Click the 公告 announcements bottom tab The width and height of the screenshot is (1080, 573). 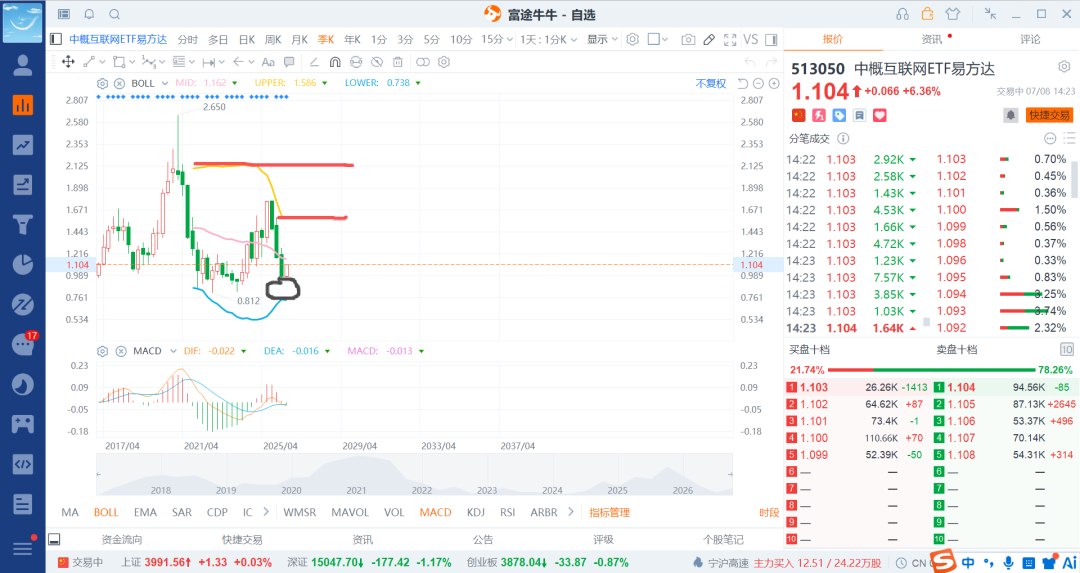(x=483, y=539)
